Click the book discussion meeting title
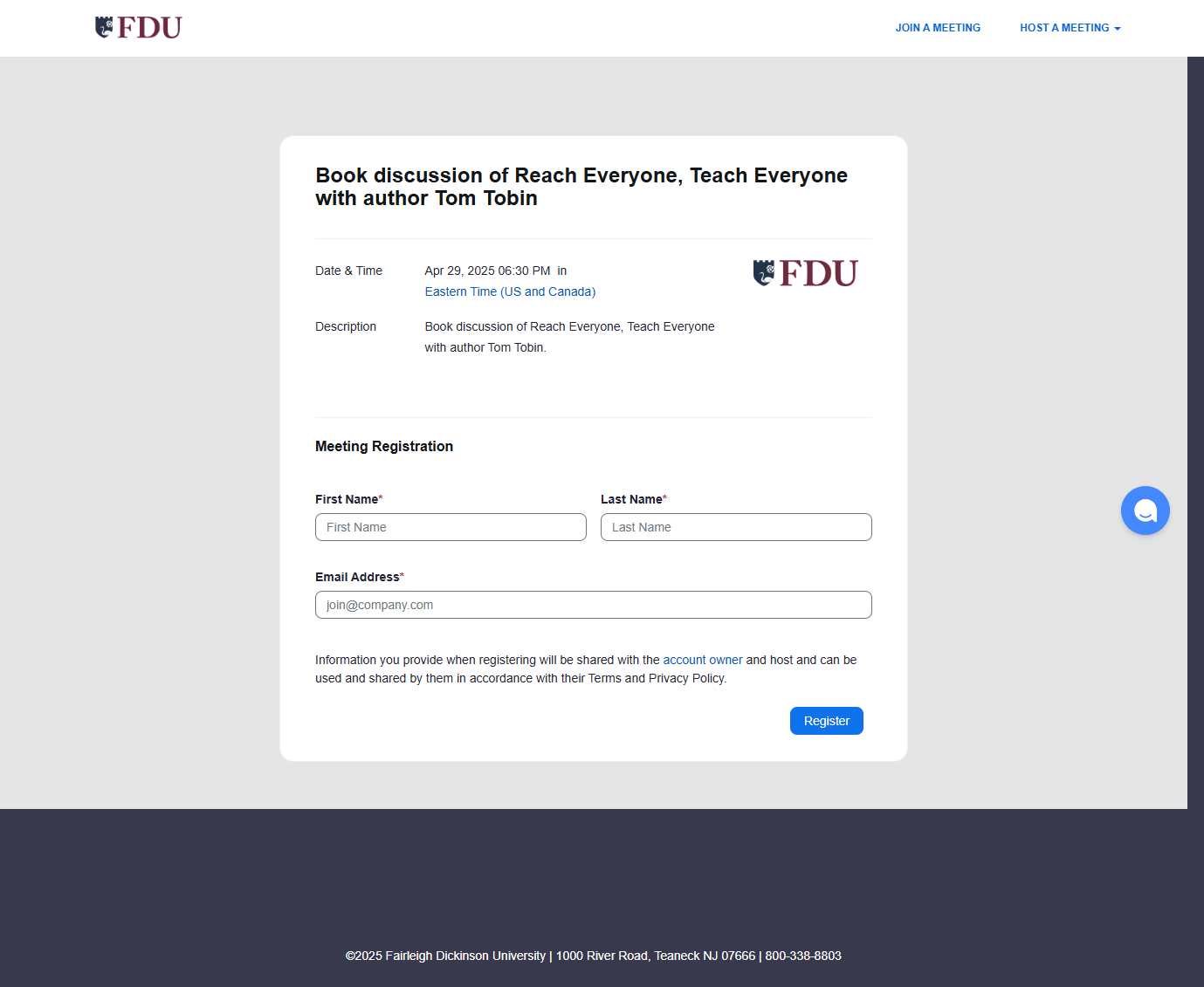Screen dimensions: 1204x987 (581, 187)
